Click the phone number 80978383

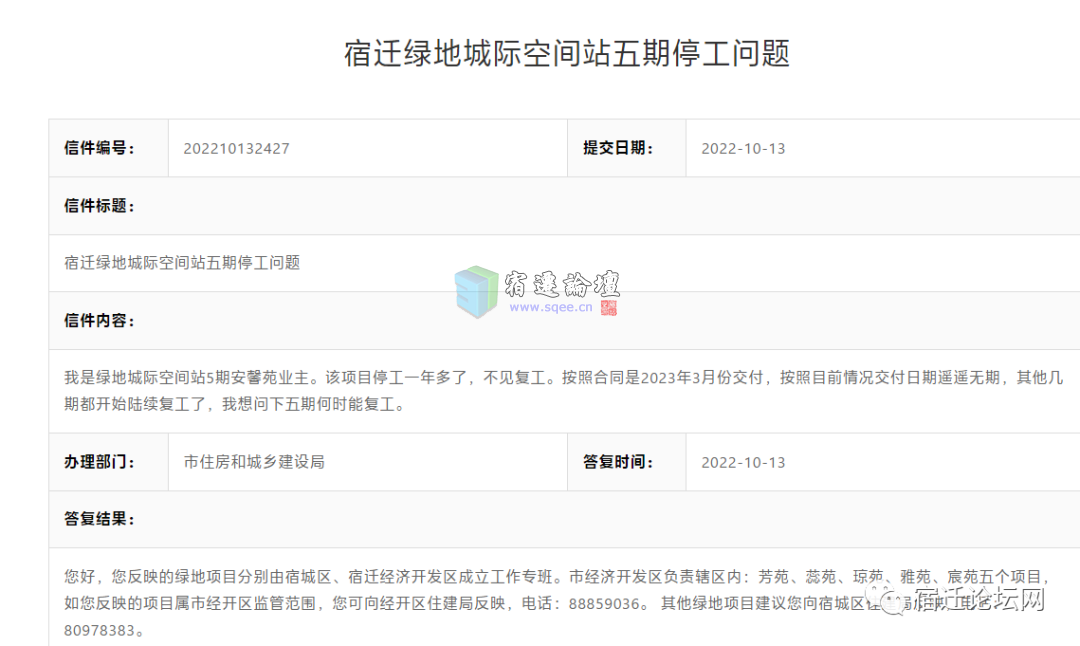(99, 631)
